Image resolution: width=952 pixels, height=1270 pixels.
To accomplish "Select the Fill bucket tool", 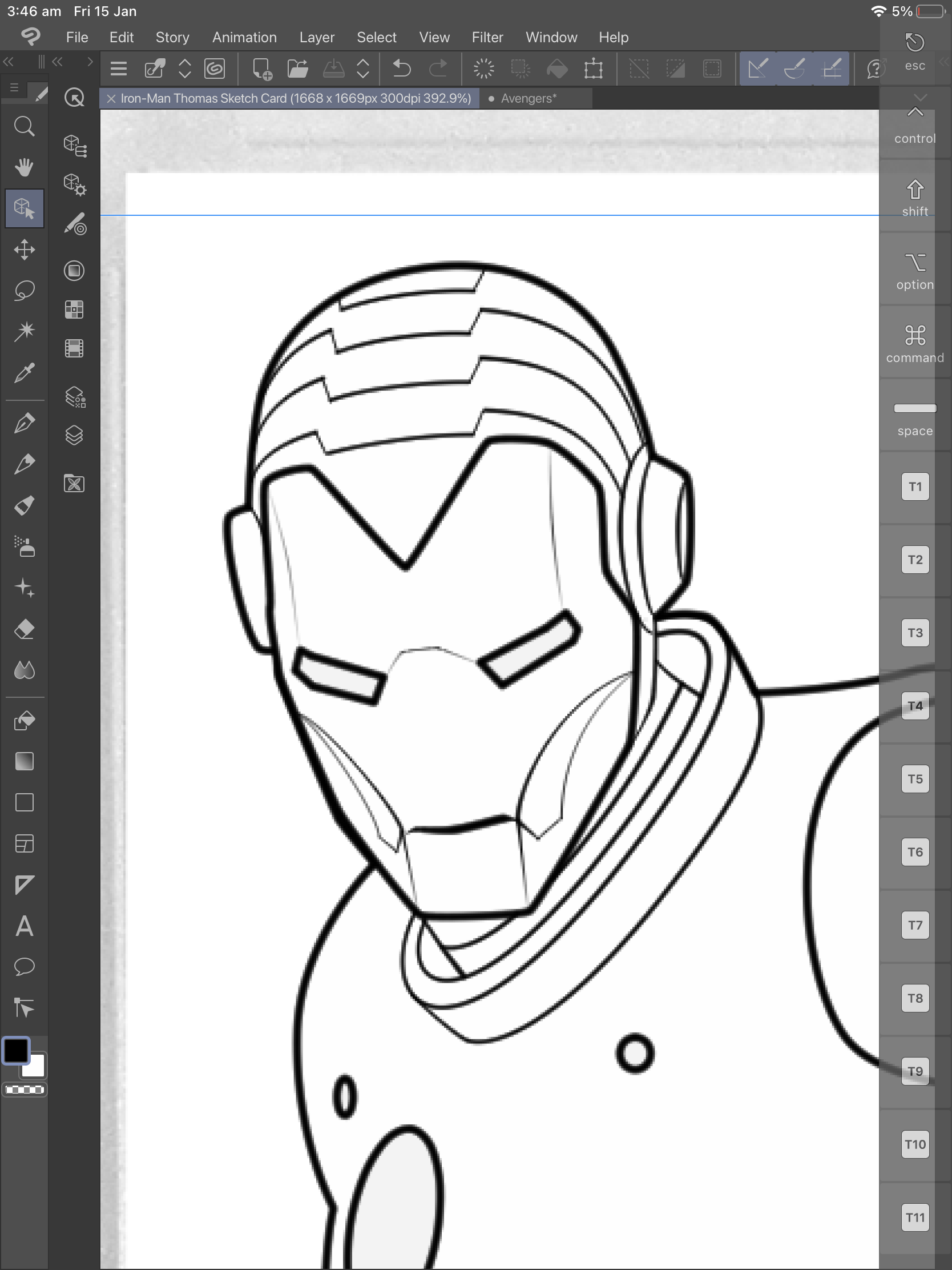I will [x=24, y=721].
